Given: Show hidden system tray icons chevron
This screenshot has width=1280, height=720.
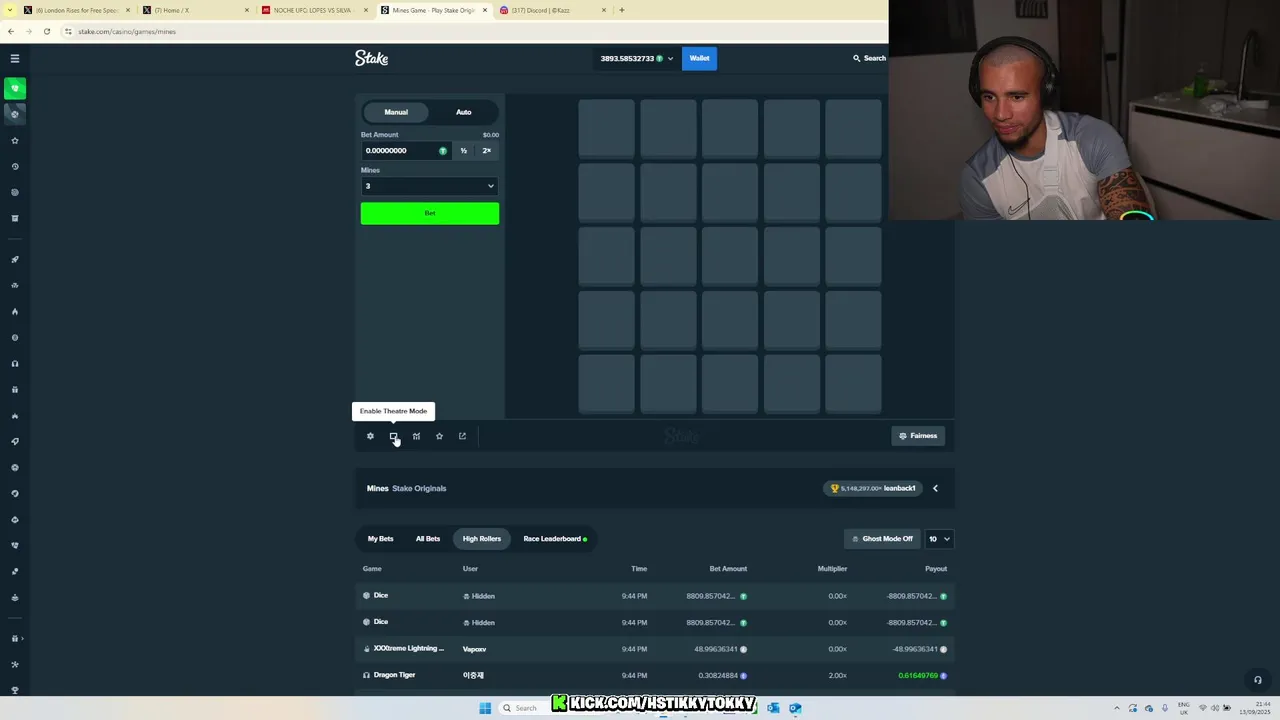Looking at the screenshot, I should click(x=1117, y=708).
